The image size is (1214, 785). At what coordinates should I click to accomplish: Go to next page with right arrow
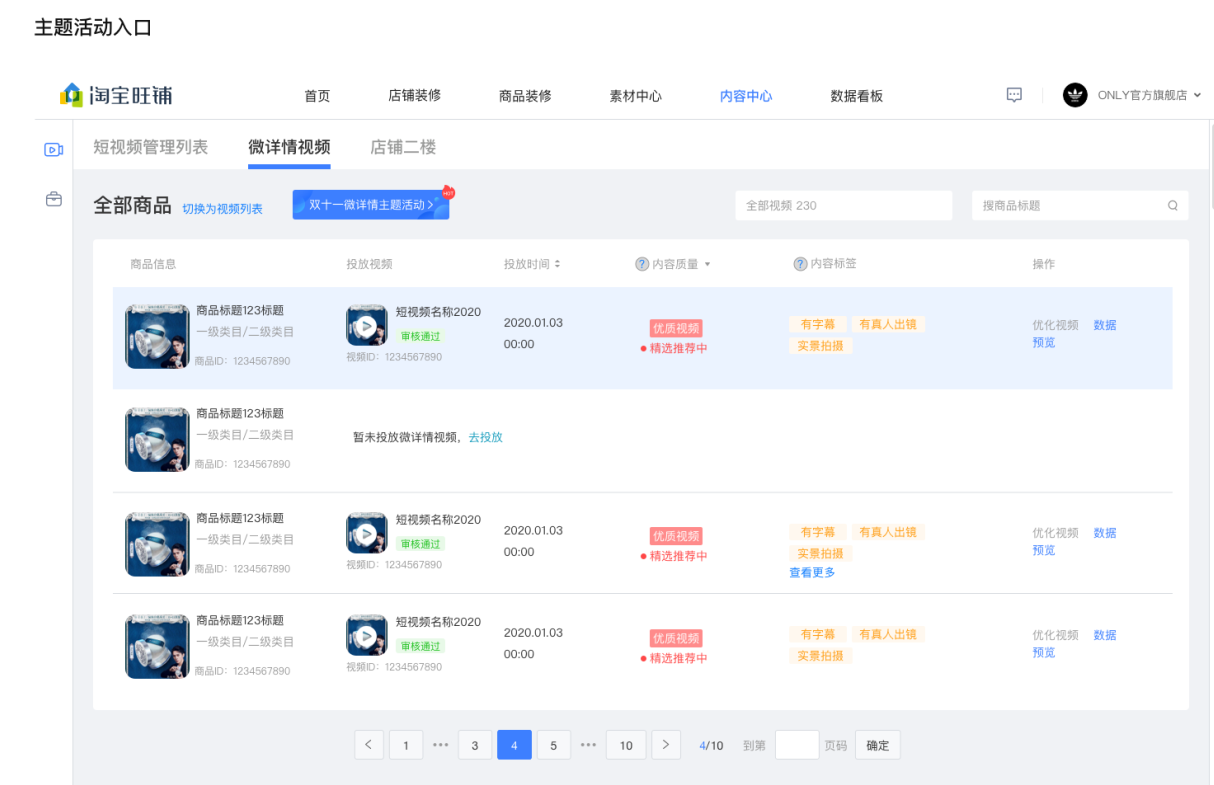666,745
